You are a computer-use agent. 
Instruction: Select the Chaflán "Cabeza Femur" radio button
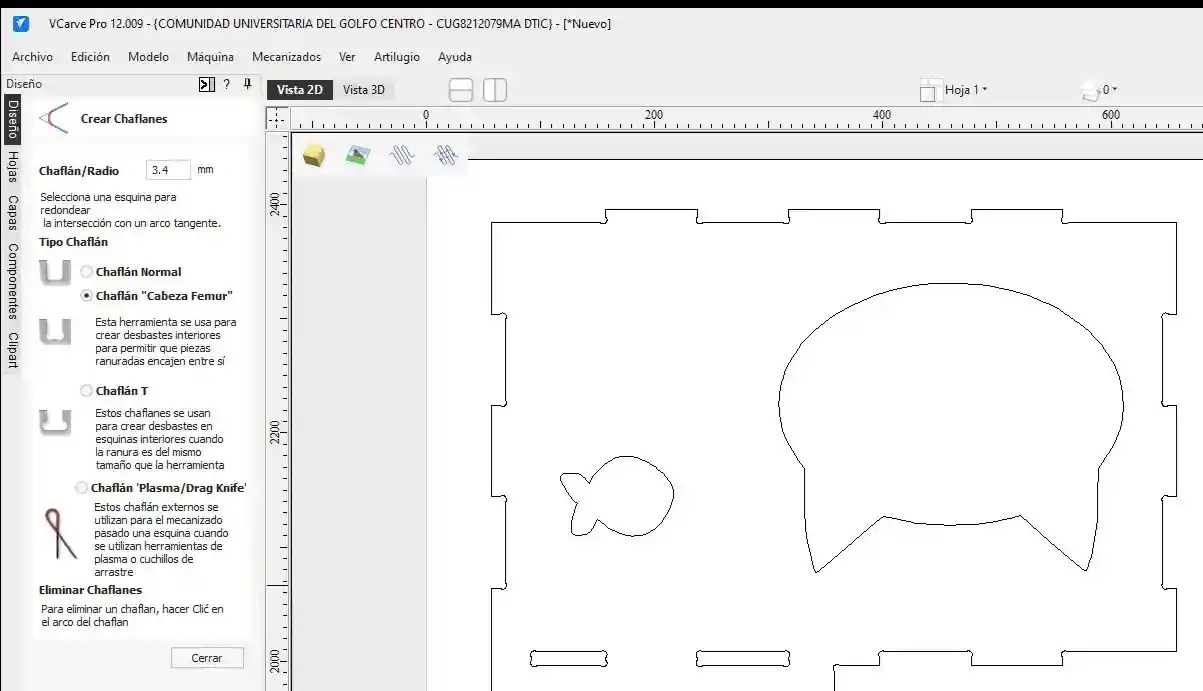(x=87, y=296)
